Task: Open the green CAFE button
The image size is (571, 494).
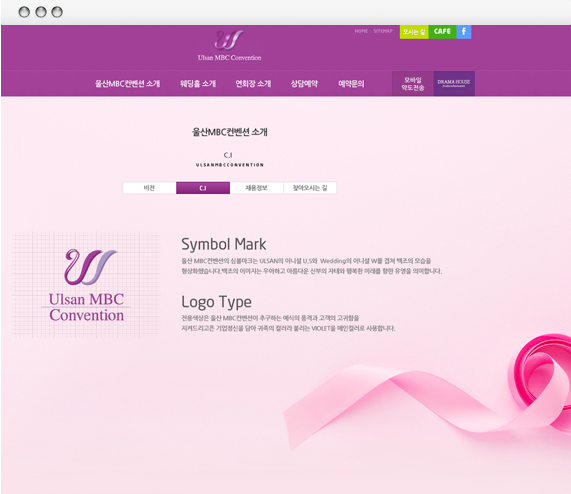Action: pyautogui.click(x=442, y=32)
